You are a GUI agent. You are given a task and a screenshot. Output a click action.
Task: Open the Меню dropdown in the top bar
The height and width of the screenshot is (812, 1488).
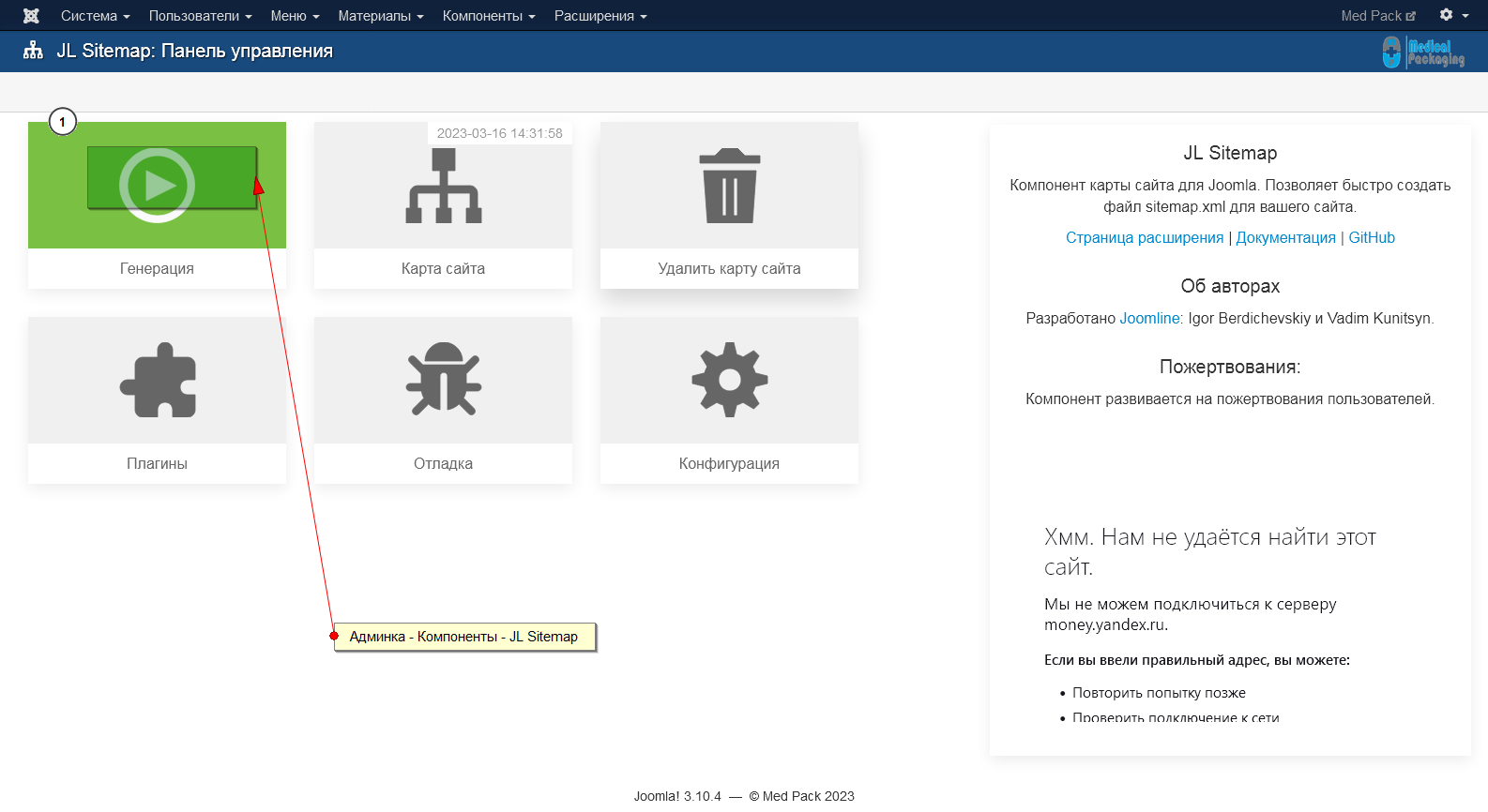pos(295,16)
